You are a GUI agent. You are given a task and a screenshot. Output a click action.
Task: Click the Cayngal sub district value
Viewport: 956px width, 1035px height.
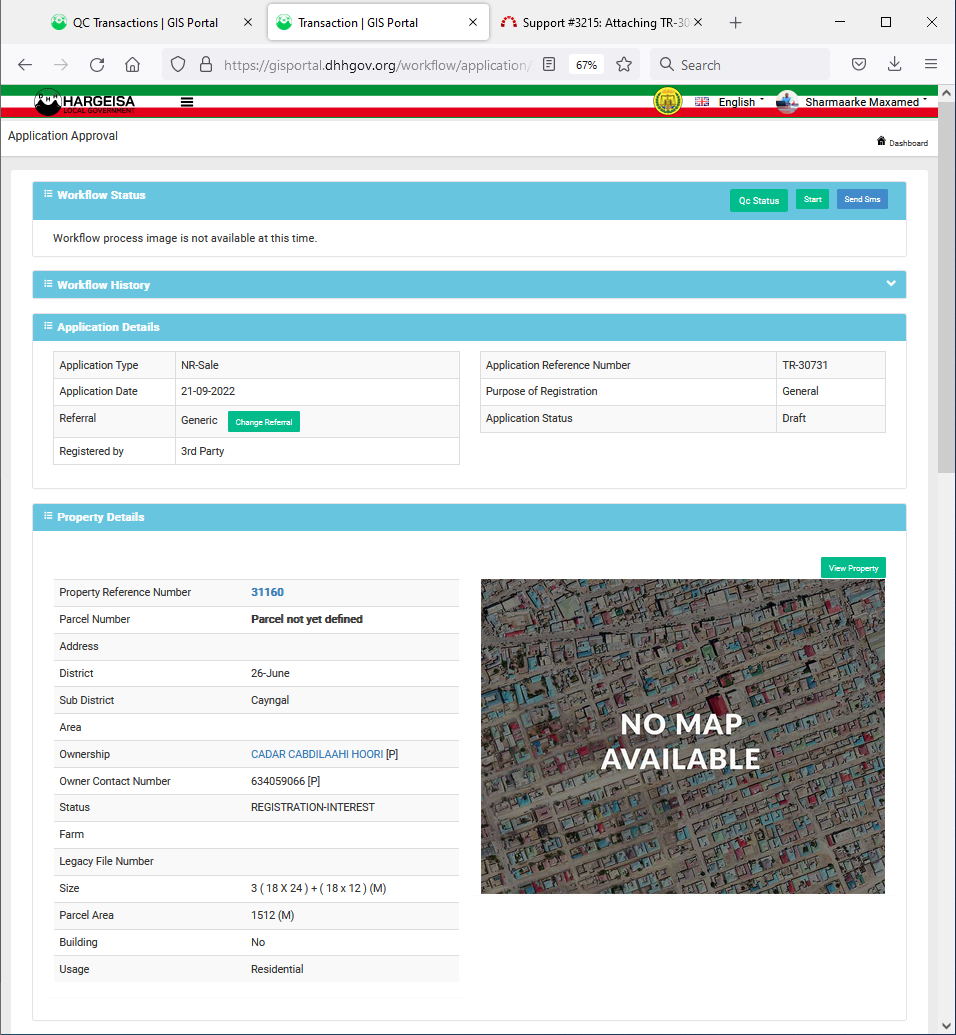(270, 700)
